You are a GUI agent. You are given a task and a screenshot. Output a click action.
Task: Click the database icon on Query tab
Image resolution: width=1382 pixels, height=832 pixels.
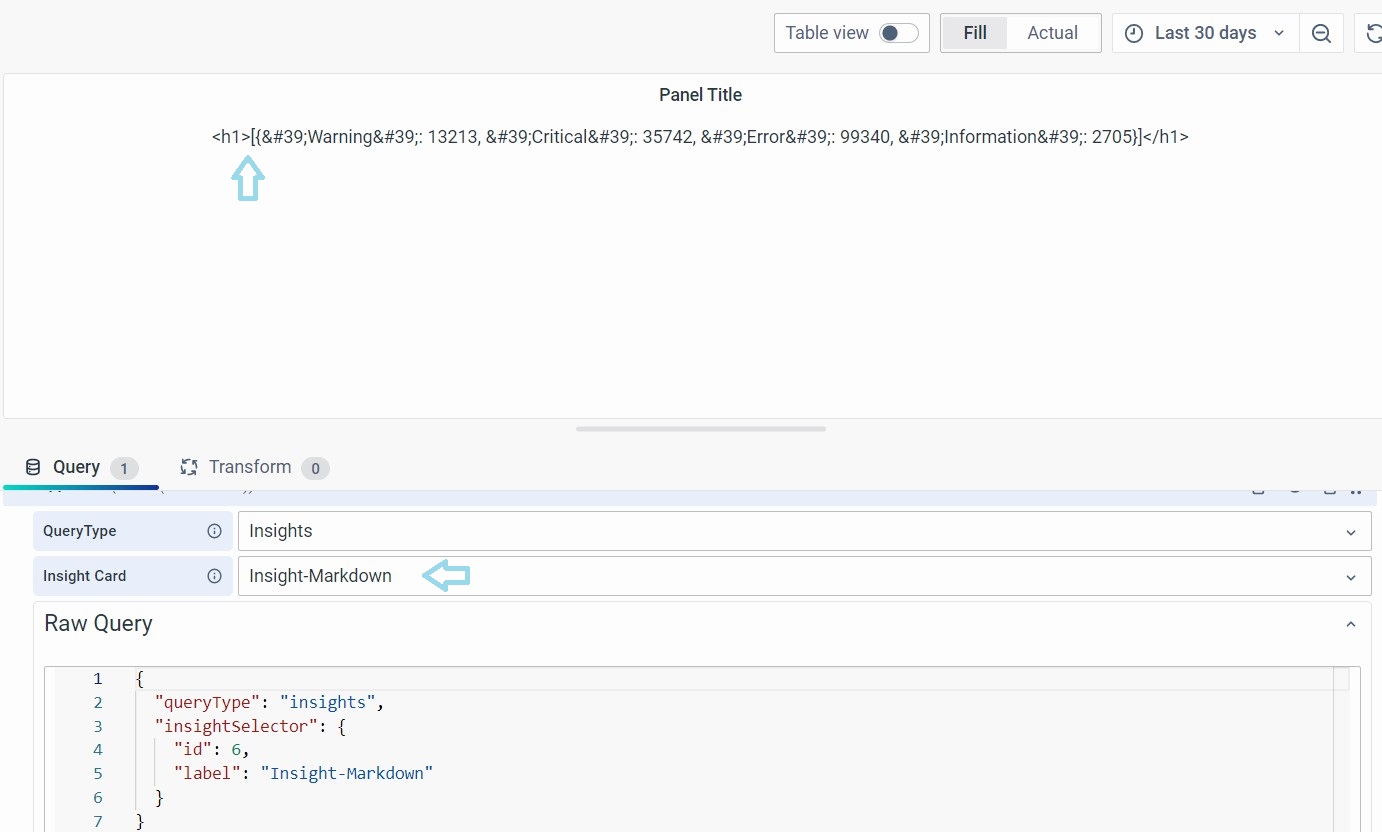33,467
